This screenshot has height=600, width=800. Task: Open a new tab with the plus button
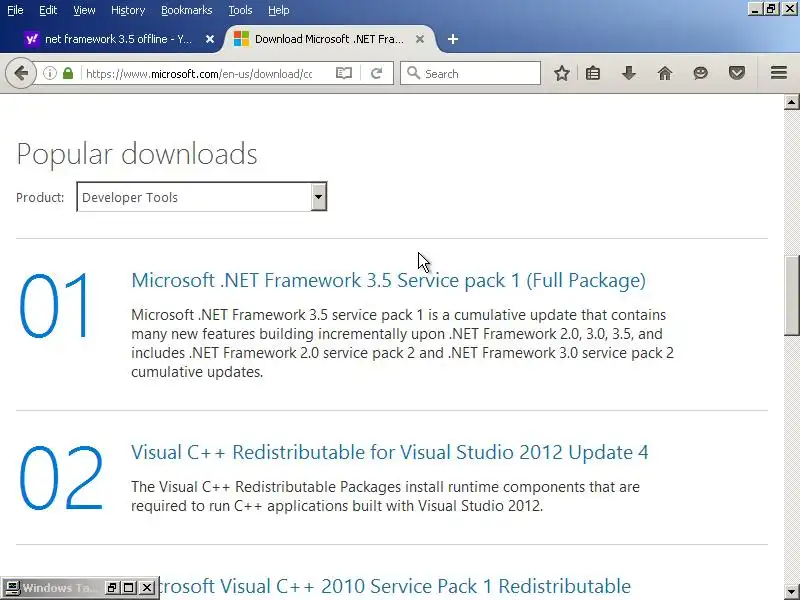(453, 39)
